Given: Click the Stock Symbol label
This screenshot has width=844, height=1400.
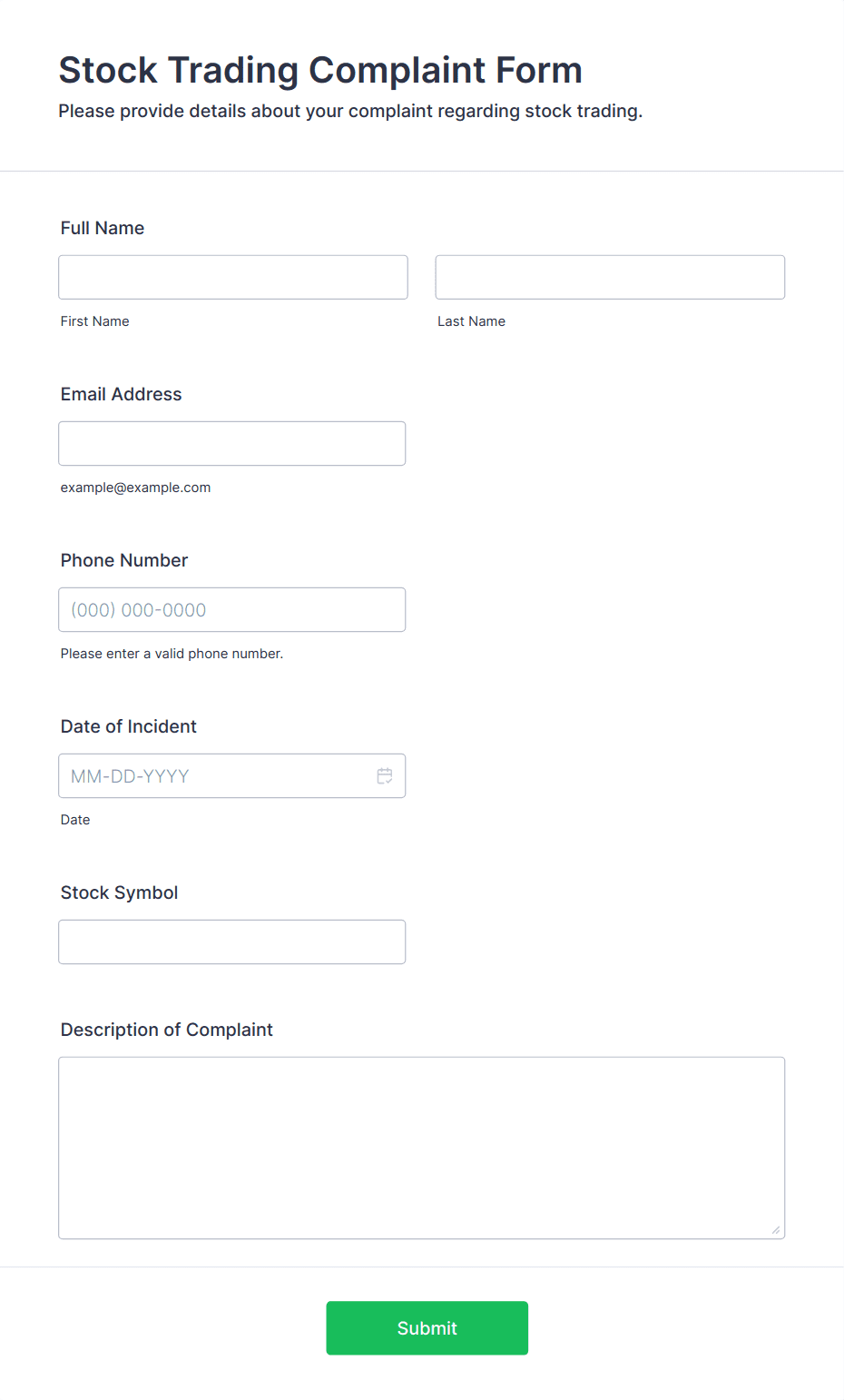Looking at the screenshot, I should tap(120, 892).
